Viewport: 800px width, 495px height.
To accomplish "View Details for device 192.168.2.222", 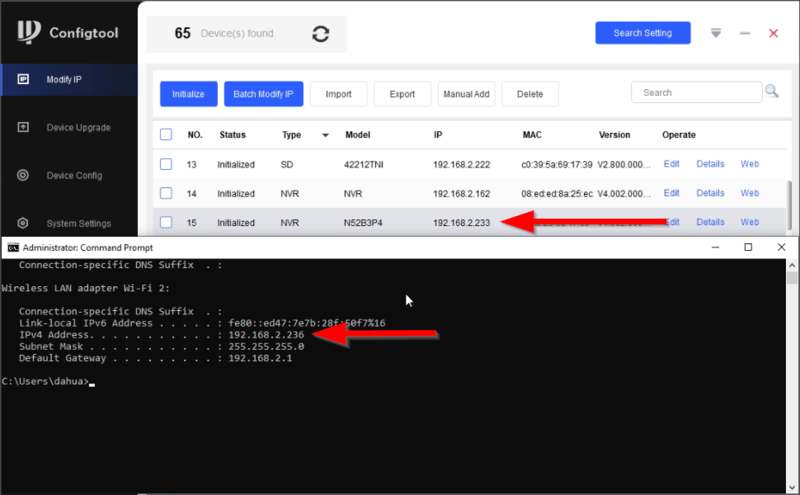I will click(710, 164).
